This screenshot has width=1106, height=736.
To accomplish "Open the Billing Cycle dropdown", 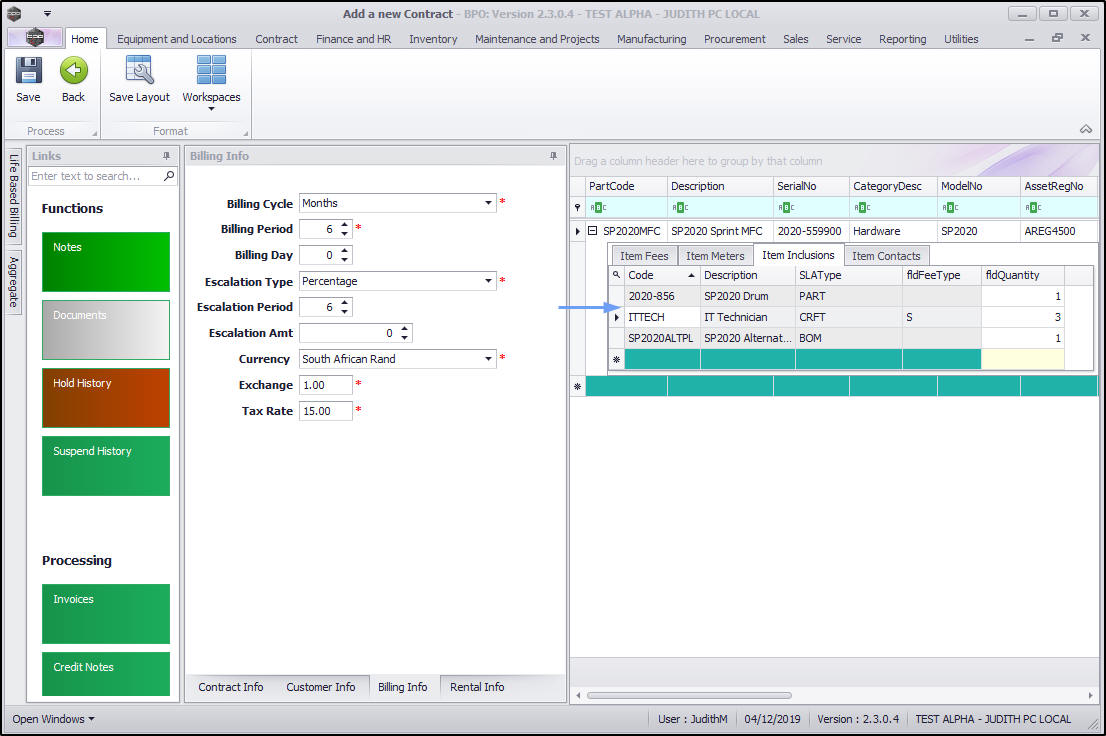I will 489,203.
